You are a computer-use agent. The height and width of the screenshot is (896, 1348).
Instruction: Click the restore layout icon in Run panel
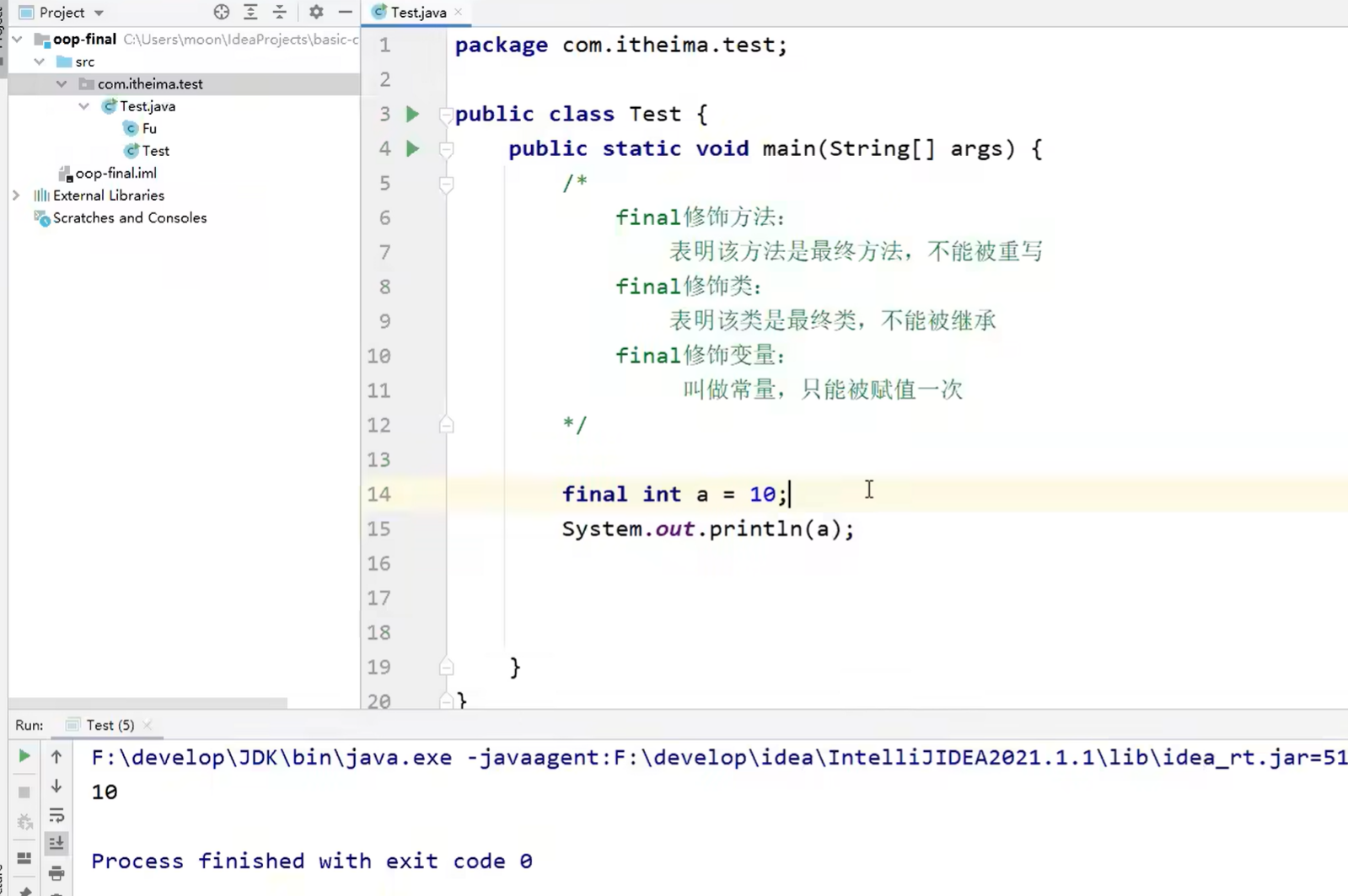click(x=24, y=858)
